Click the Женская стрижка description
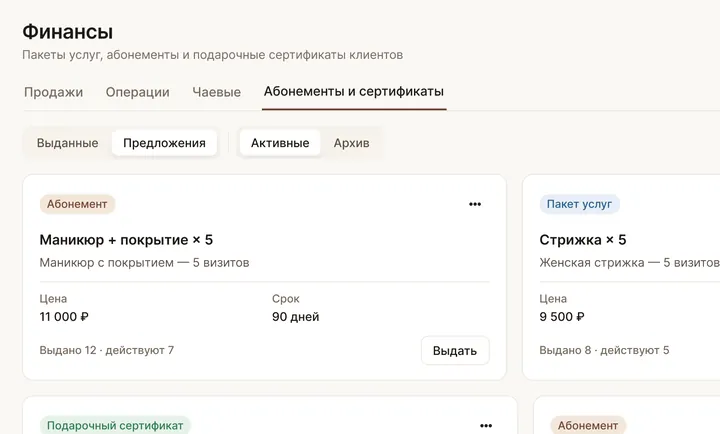Screen dimensions: 720x434 (x=630, y=263)
